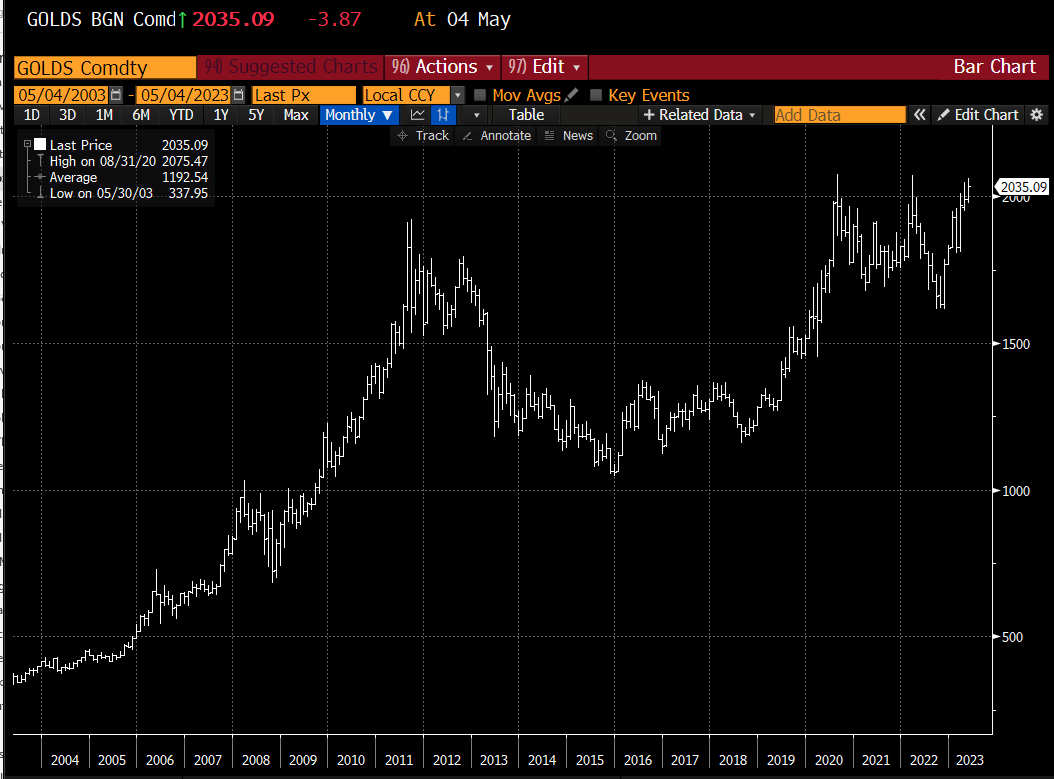Screen dimensions: 1054x779
Task: Select the Annotate drawing tool
Action: [496, 135]
